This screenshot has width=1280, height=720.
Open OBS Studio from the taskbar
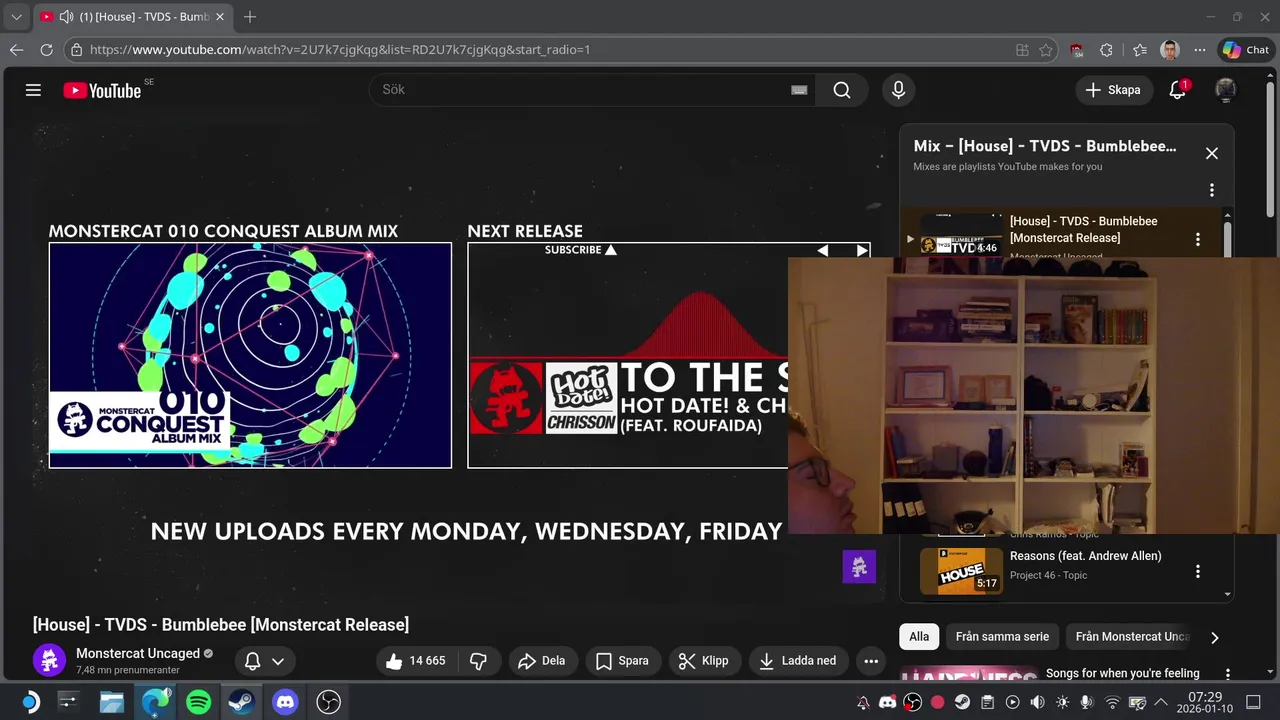click(328, 702)
